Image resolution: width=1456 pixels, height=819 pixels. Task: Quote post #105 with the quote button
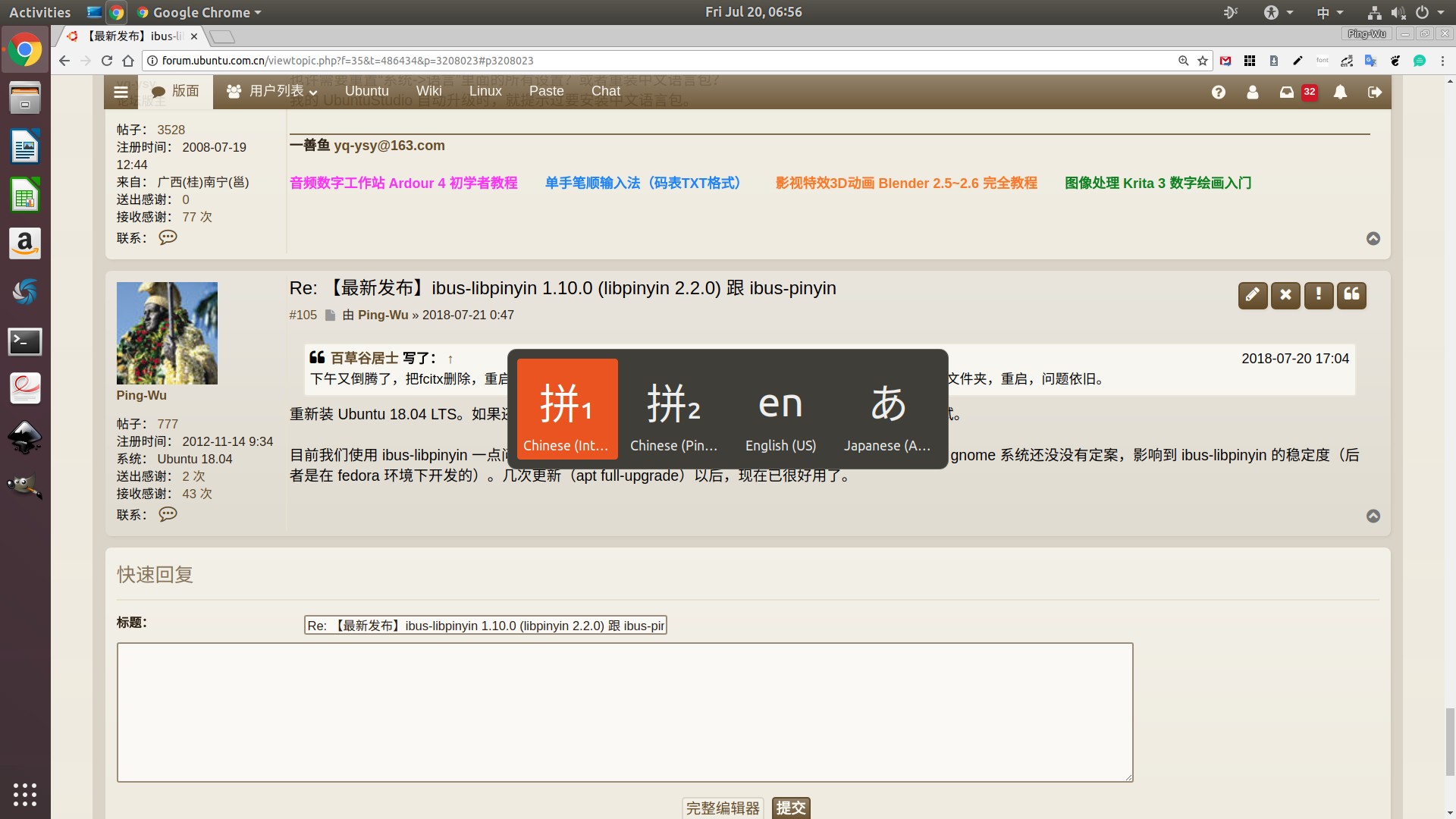click(1352, 295)
